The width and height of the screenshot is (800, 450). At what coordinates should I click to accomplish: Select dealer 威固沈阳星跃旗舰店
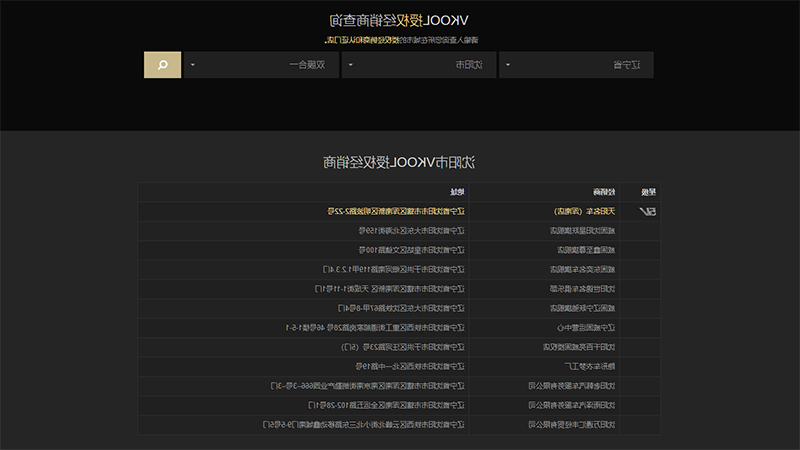tap(583, 231)
